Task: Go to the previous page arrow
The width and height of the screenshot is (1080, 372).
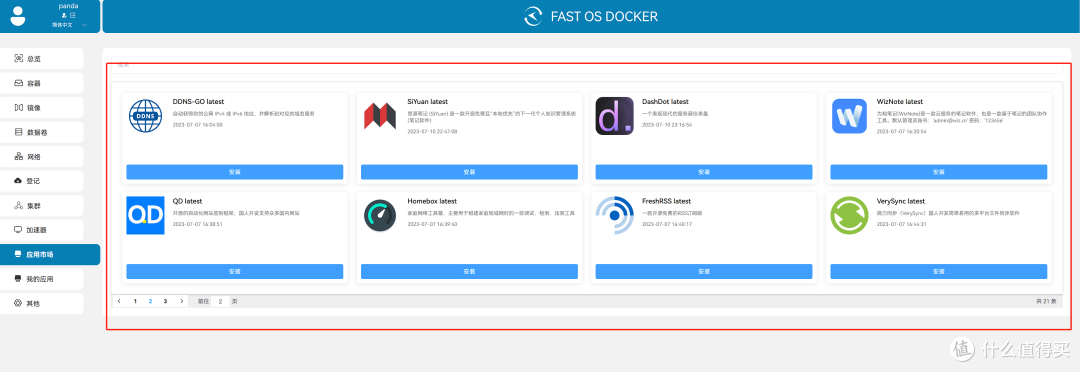Action: point(120,301)
